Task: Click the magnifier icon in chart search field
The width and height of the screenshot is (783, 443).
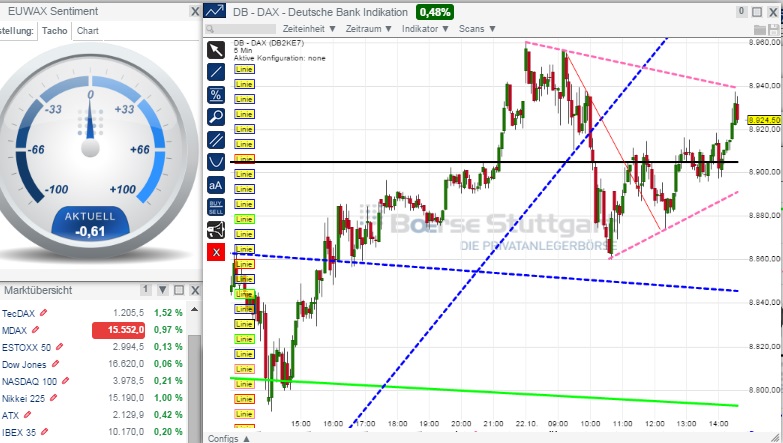Action: (x=210, y=29)
